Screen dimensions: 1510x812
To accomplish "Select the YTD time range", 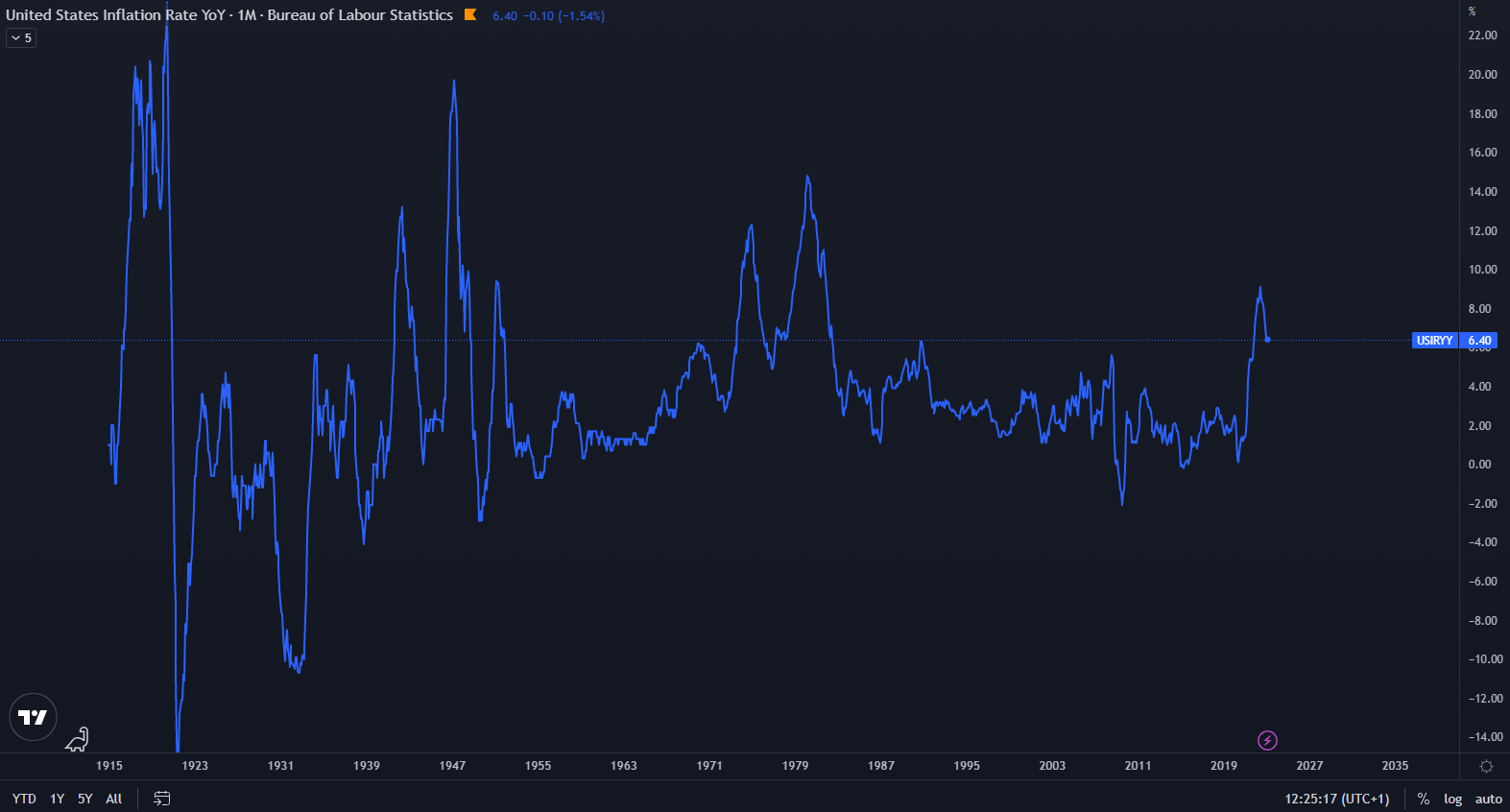I will tap(24, 799).
